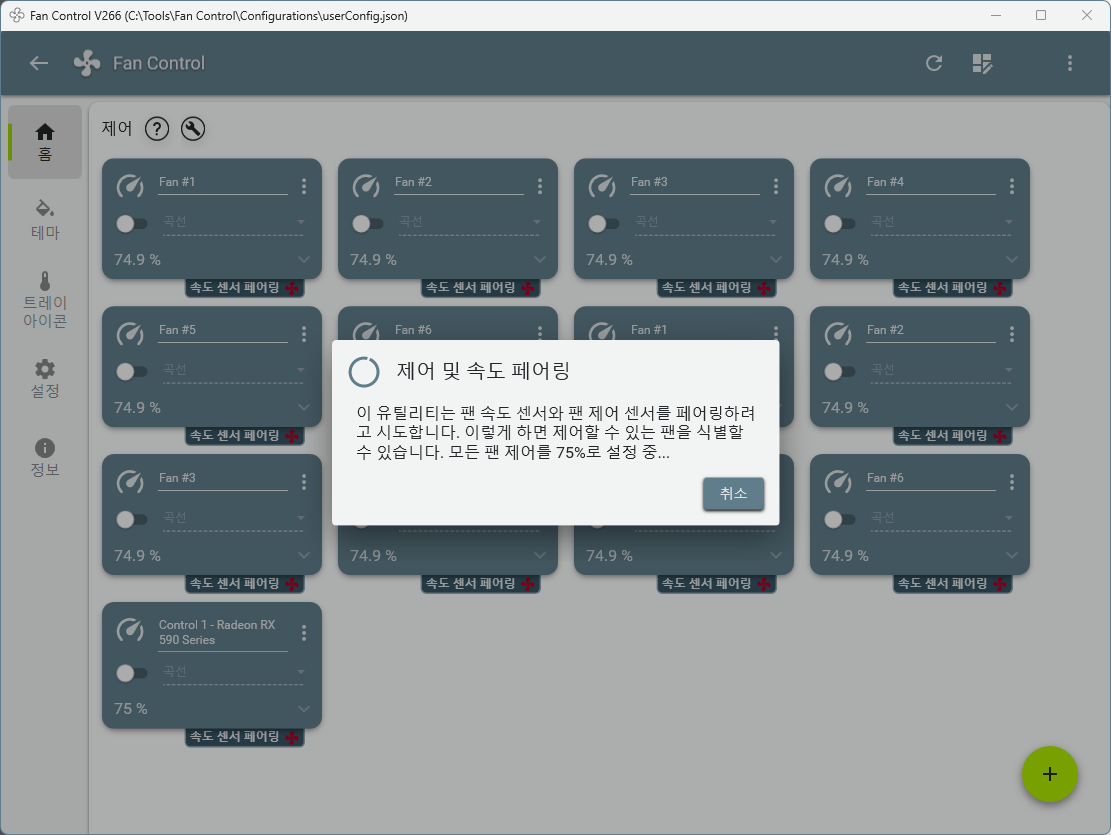
Task: Click the gauge icon on Fan #5 card
Action: pos(130,334)
